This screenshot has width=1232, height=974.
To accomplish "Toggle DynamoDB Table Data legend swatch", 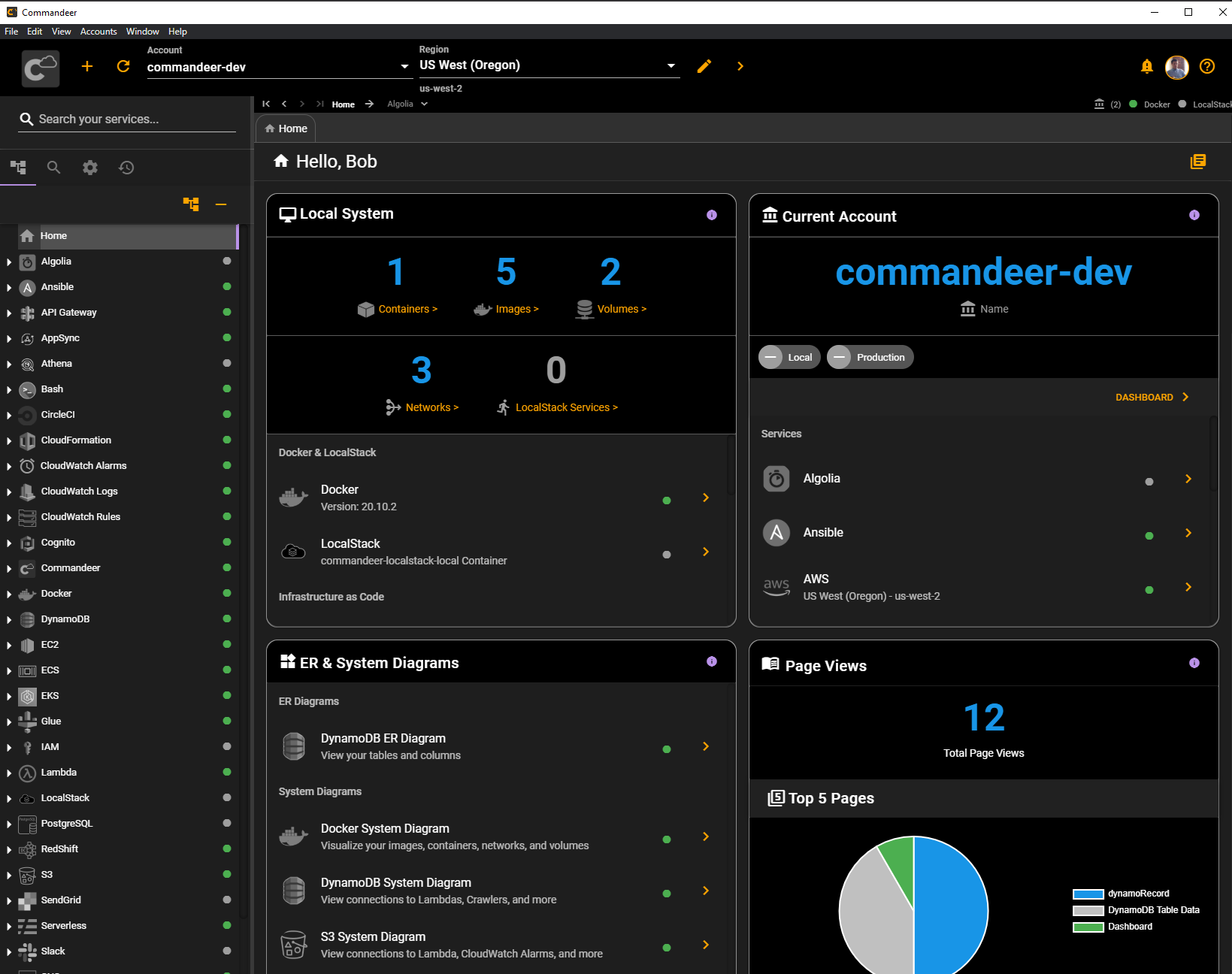I will click(x=1088, y=910).
